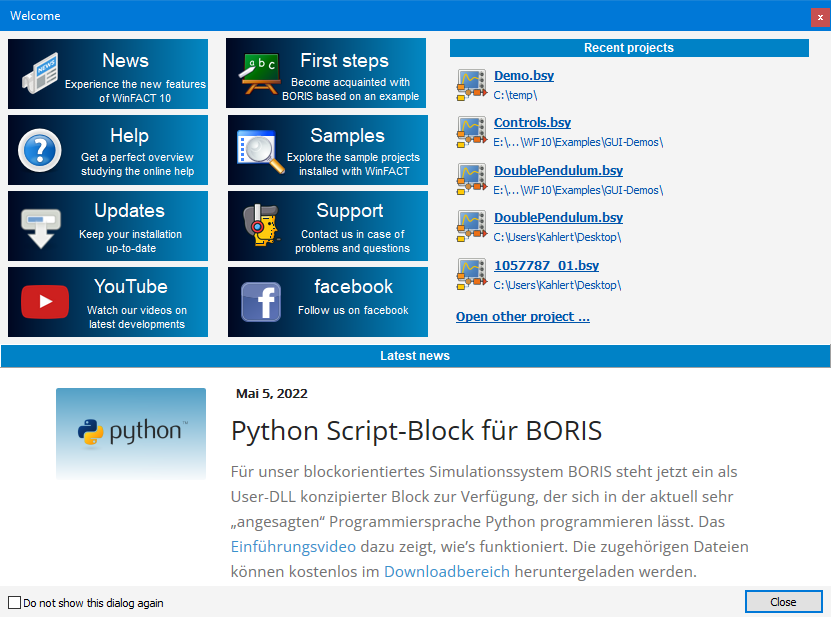This screenshot has width=831, height=617.
Task: Click the 'Open other project ...' link
Action: tap(523, 316)
